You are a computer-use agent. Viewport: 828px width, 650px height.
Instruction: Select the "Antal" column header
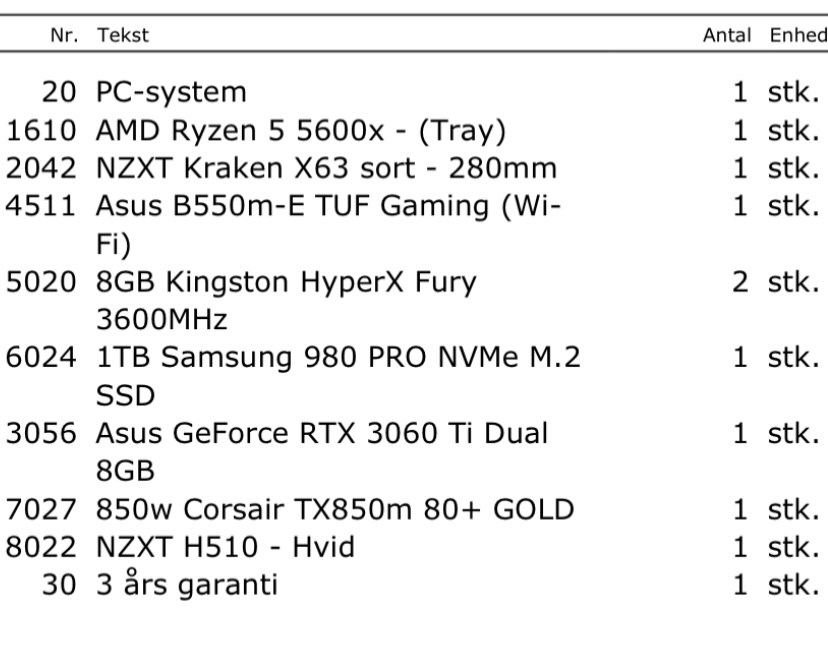pos(727,35)
